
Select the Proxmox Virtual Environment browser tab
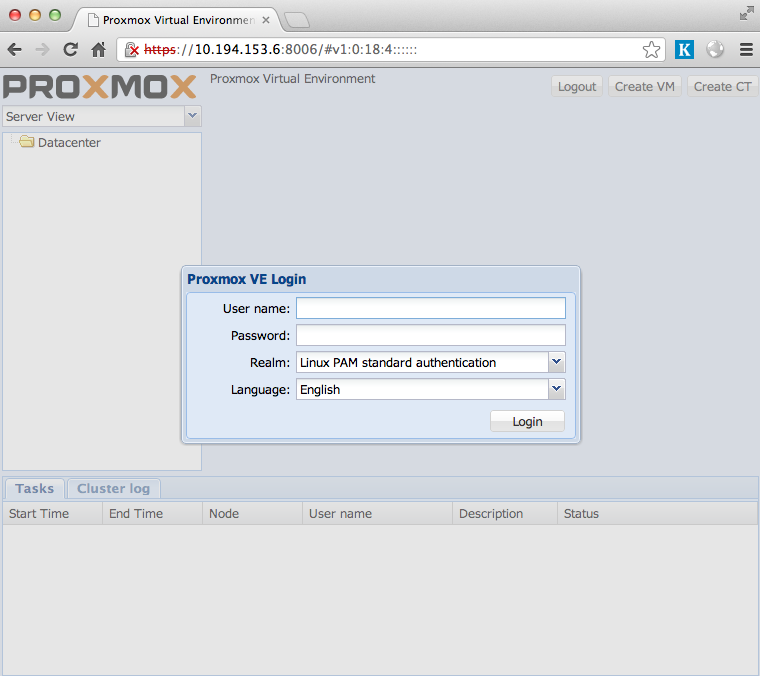[x=177, y=20]
